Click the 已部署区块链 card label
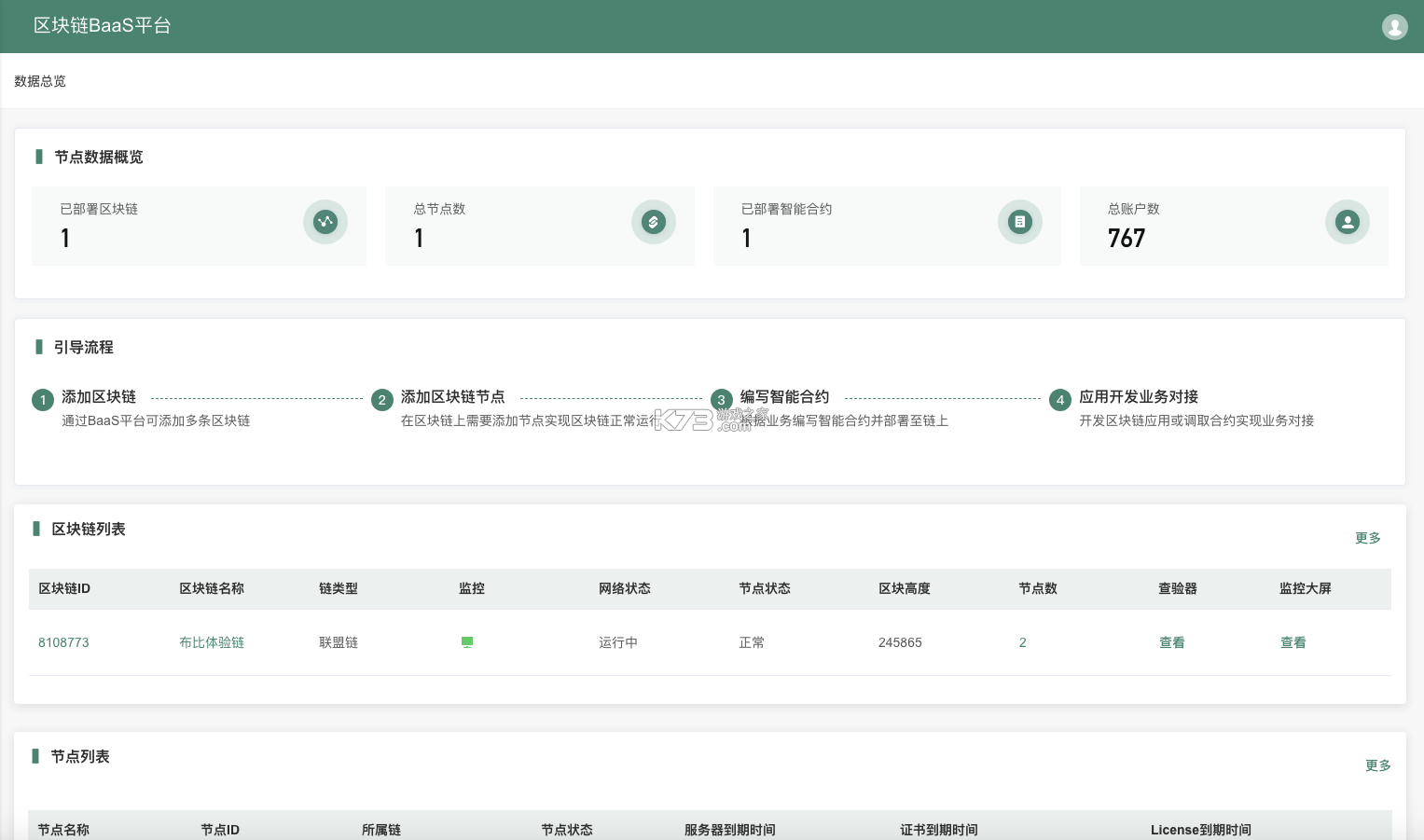 99,209
